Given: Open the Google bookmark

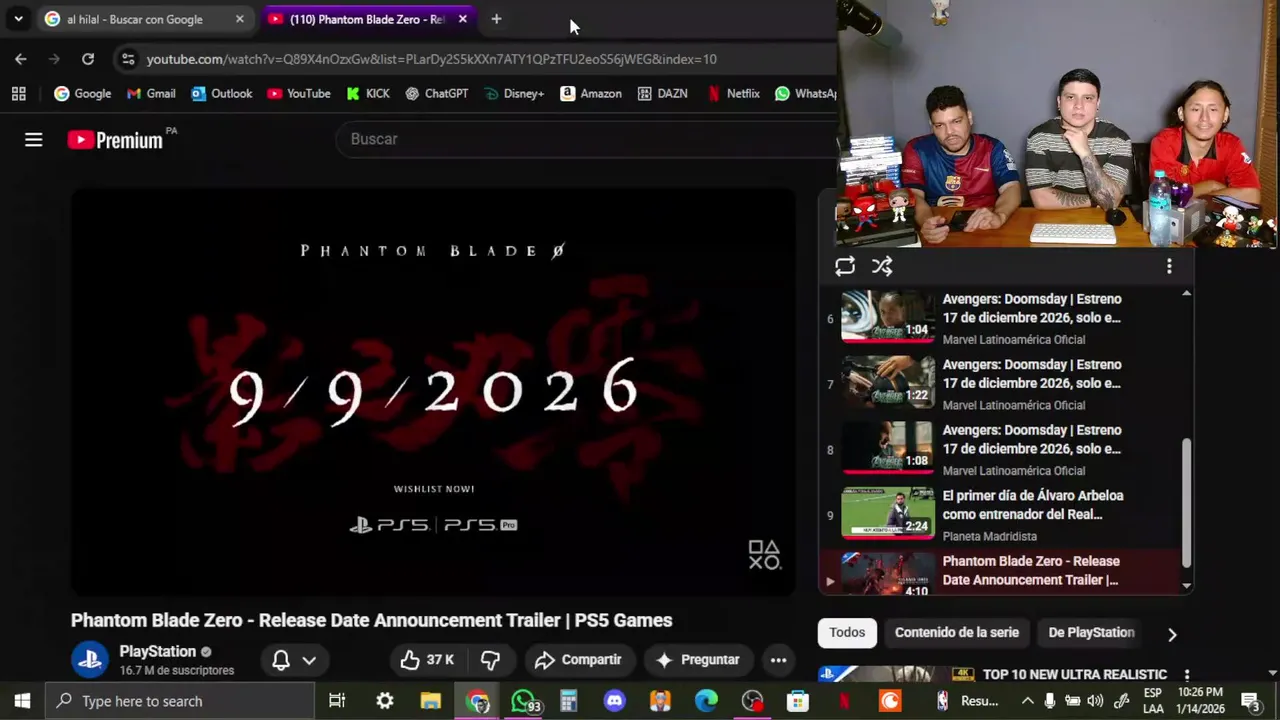Looking at the screenshot, I should coord(83,94).
